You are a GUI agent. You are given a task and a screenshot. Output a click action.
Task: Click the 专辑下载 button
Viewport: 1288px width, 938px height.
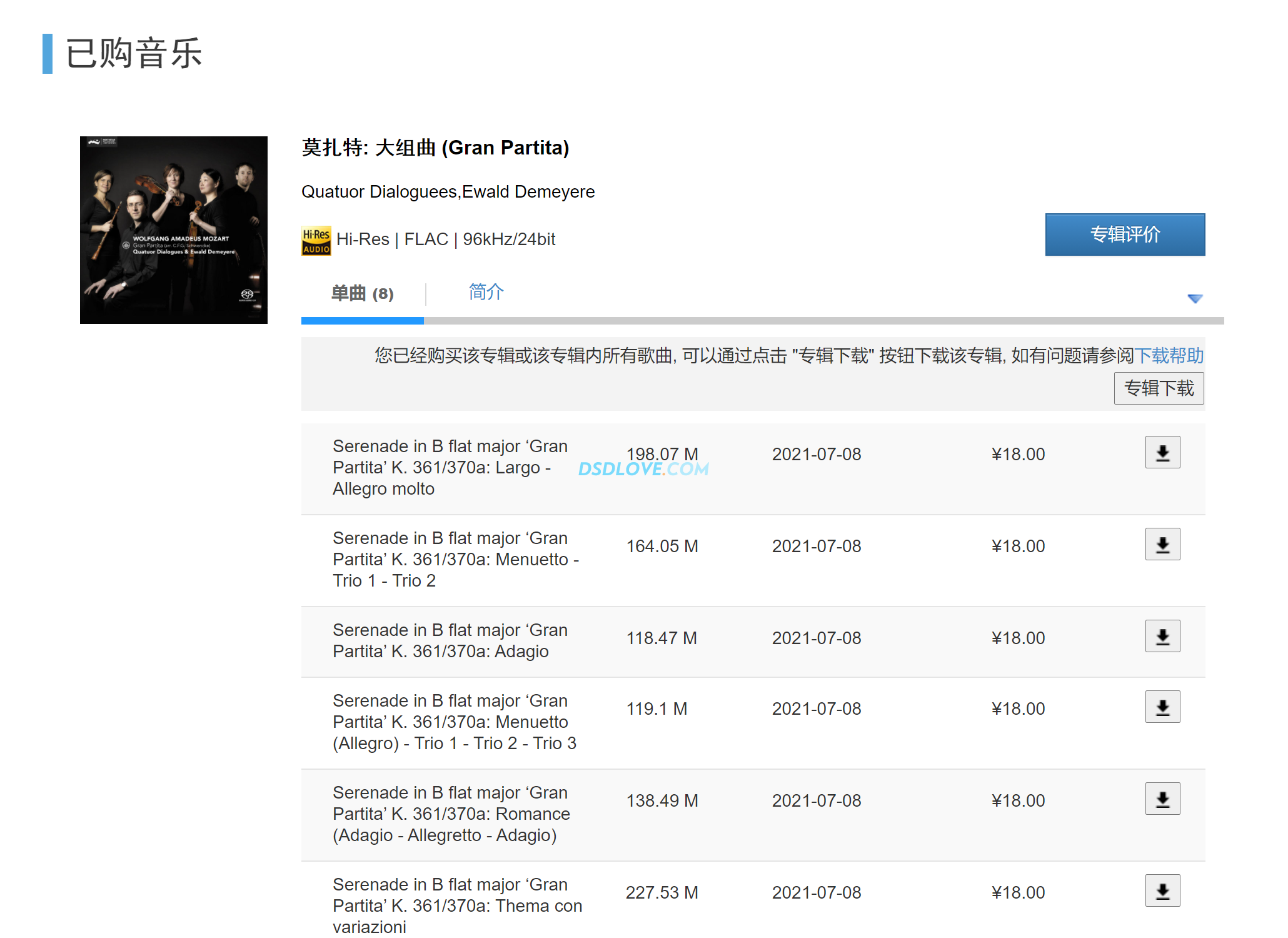[1159, 388]
